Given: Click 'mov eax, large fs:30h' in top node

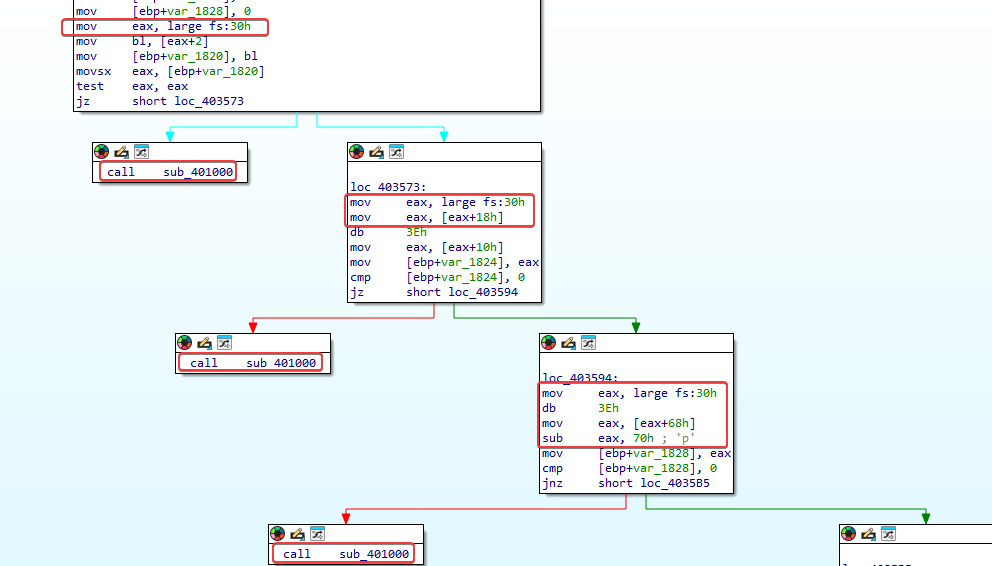Looking at the screenshot, I should pos(163,27).
